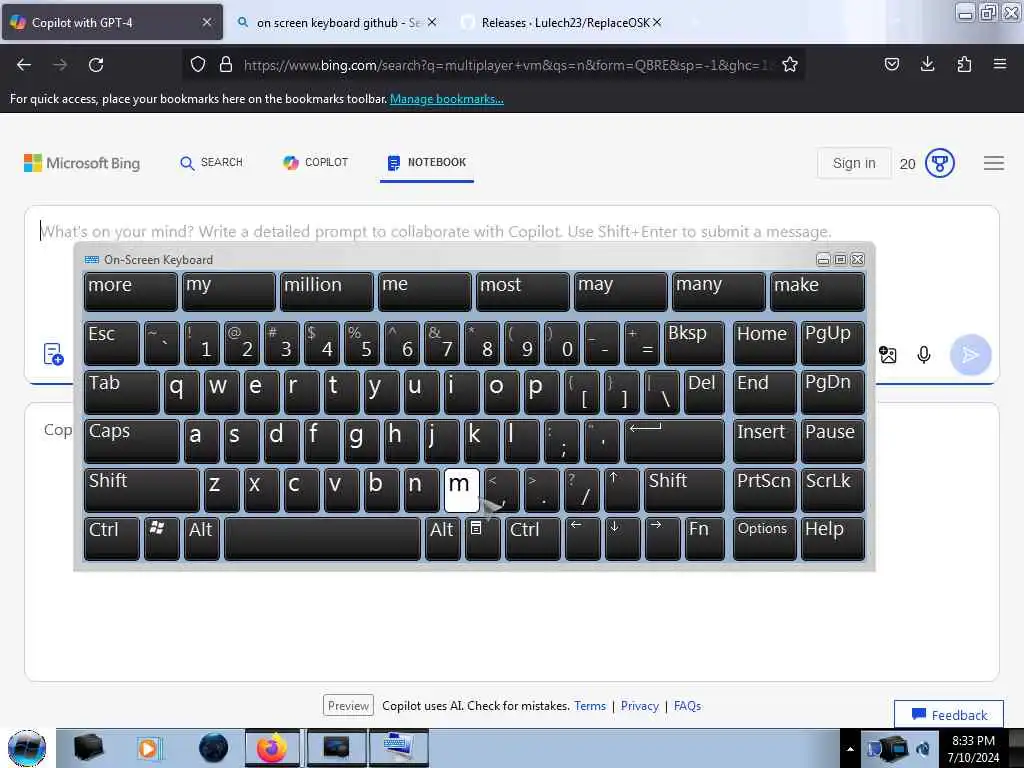This screenshot has width=1024, height=768.
Task: Open the Firefox downloads icon
Action: pos(927,64)
